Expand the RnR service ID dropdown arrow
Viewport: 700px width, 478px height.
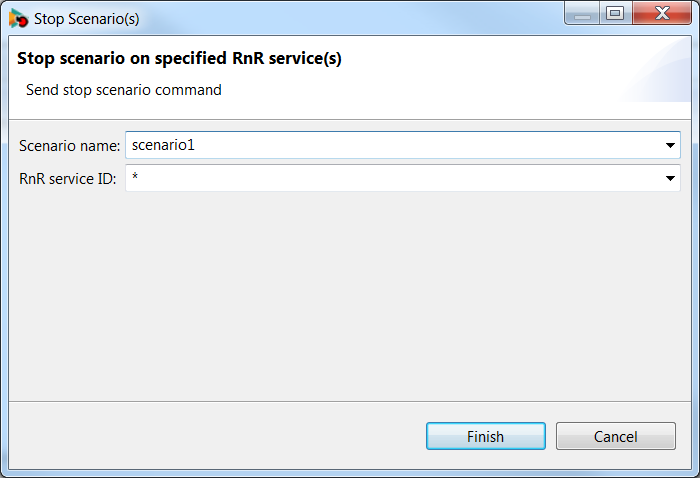point(670,178)
